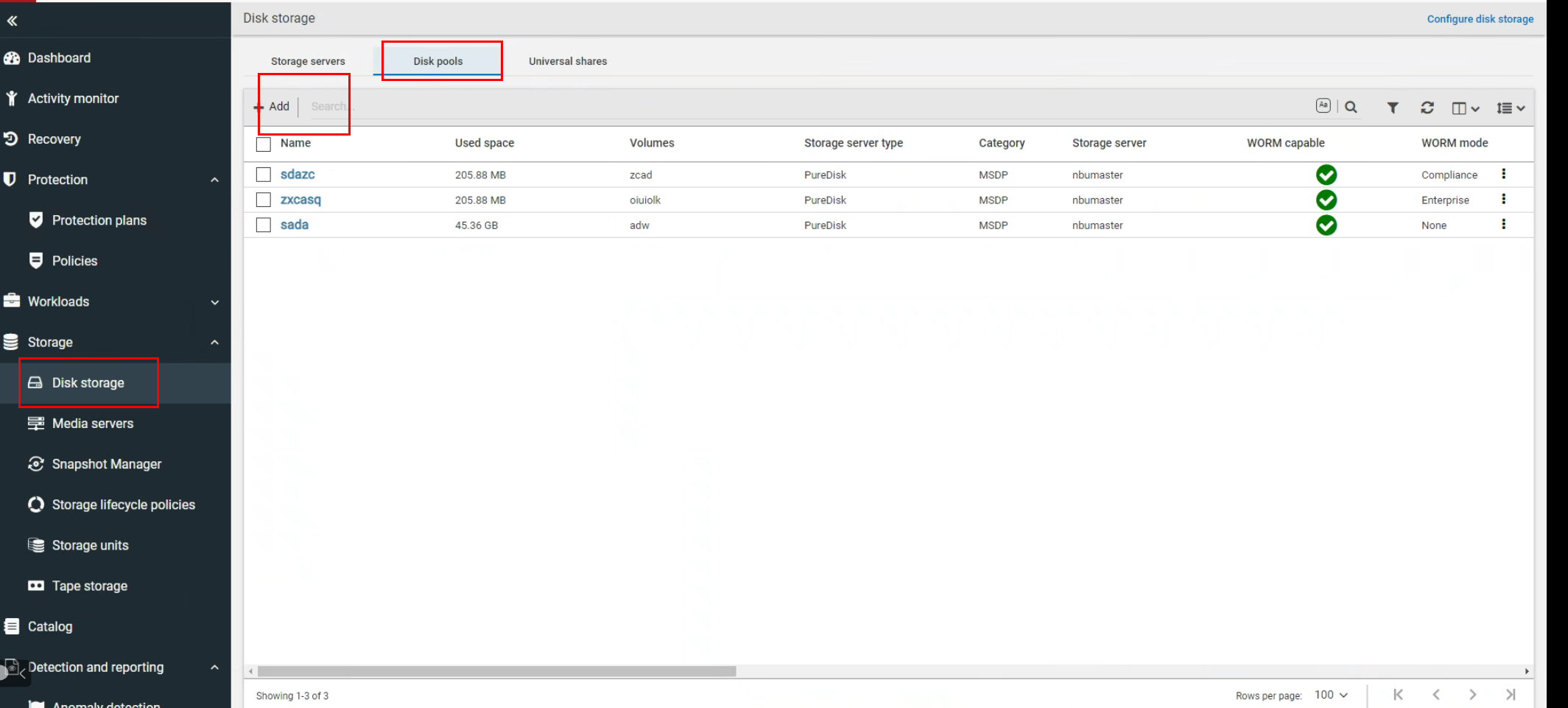The height and width of the screenshot is (708, 1568).
Task: Collapse the Protection menu group
Action: (x=214, y=180)
